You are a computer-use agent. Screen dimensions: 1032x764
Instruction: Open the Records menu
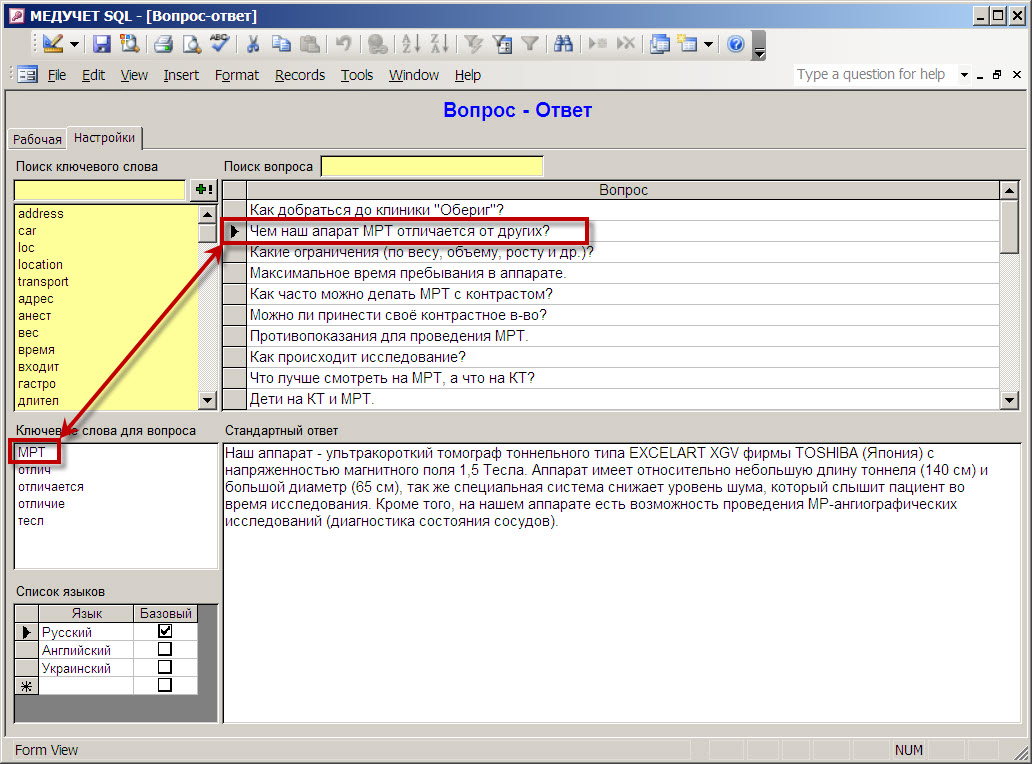300,75
